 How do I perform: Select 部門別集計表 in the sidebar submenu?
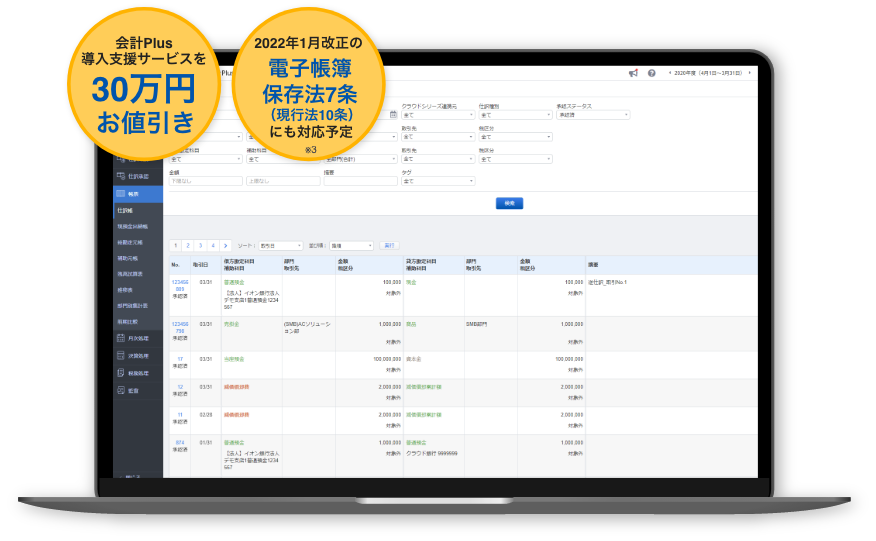132,306
